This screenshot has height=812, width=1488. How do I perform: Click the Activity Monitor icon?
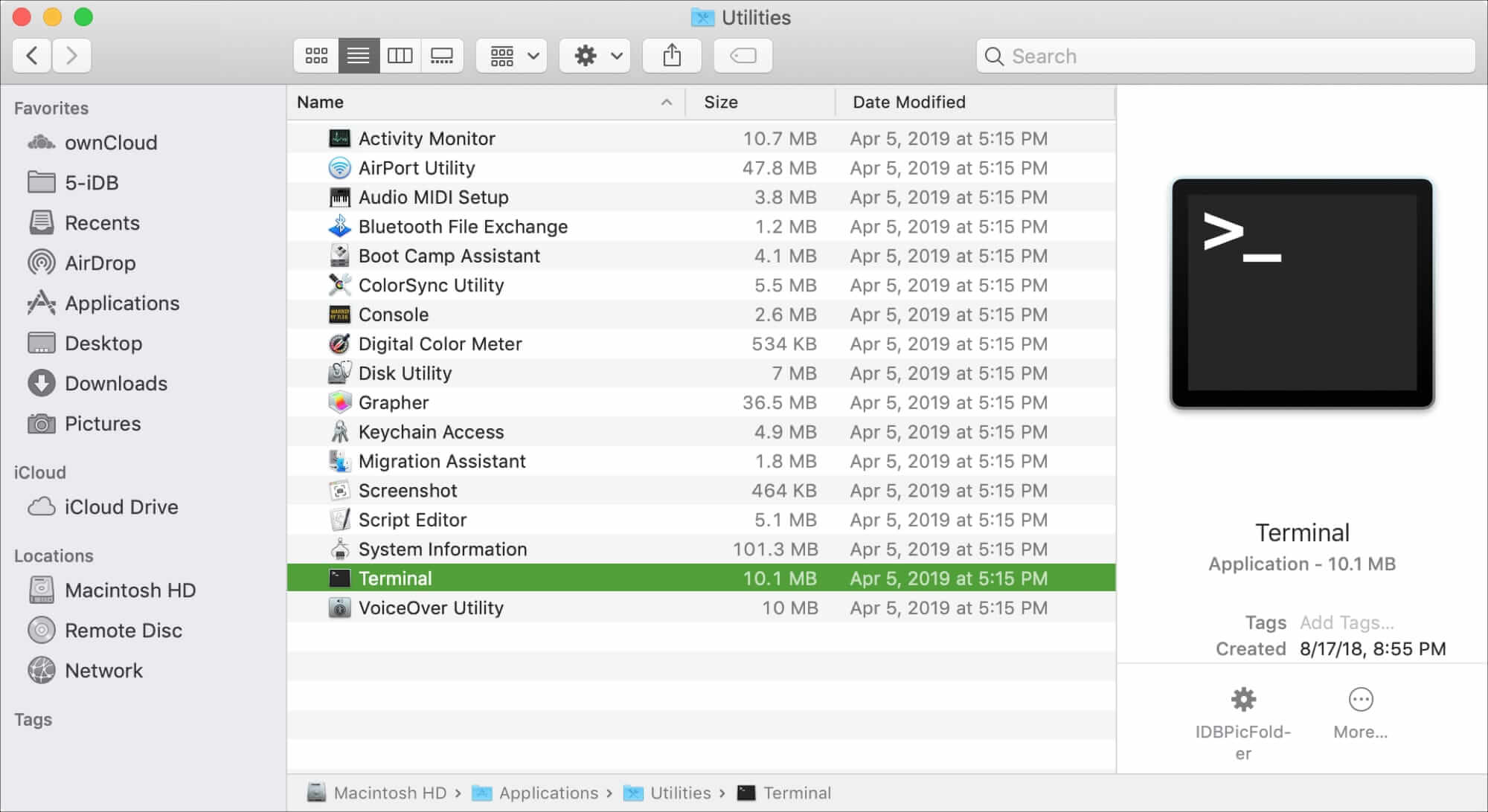[339, 138]
